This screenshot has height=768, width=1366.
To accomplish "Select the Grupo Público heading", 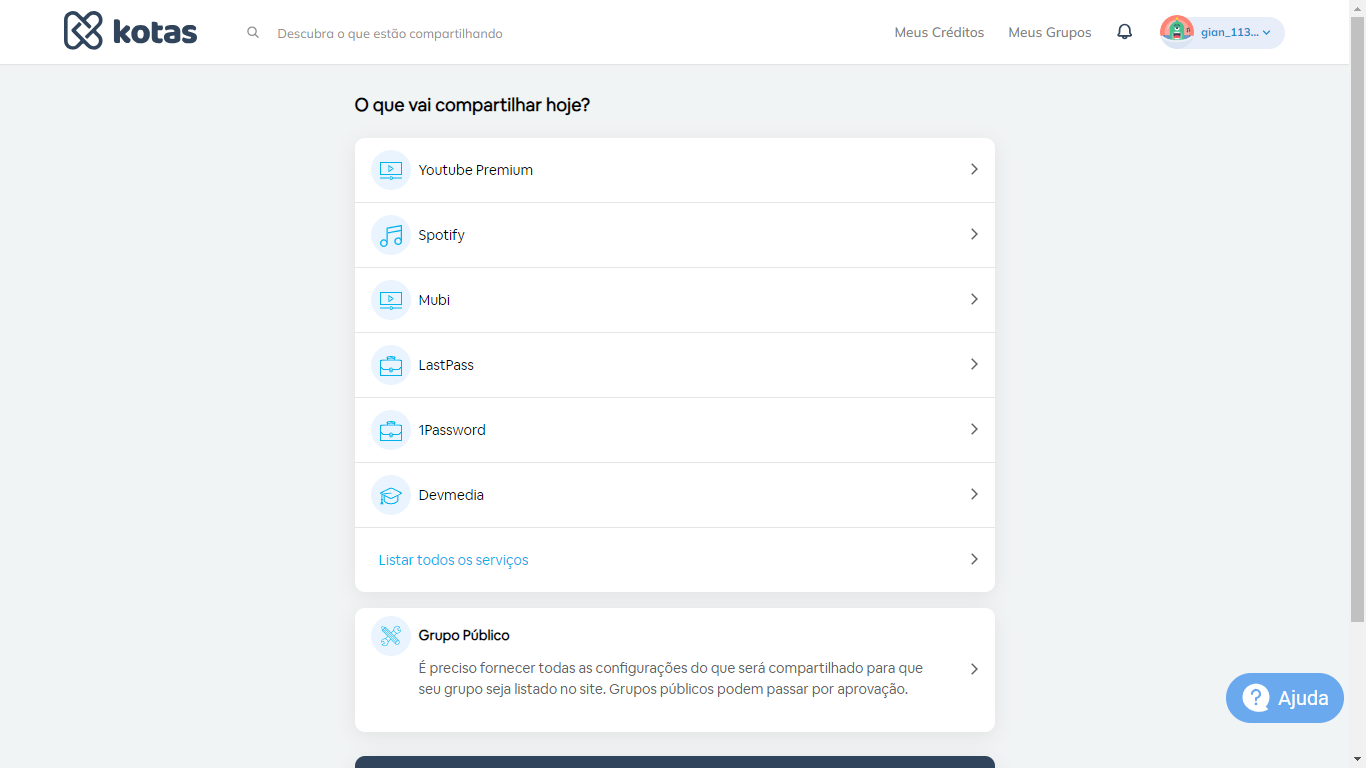I will pyautogui.click(x=464, y=635).
